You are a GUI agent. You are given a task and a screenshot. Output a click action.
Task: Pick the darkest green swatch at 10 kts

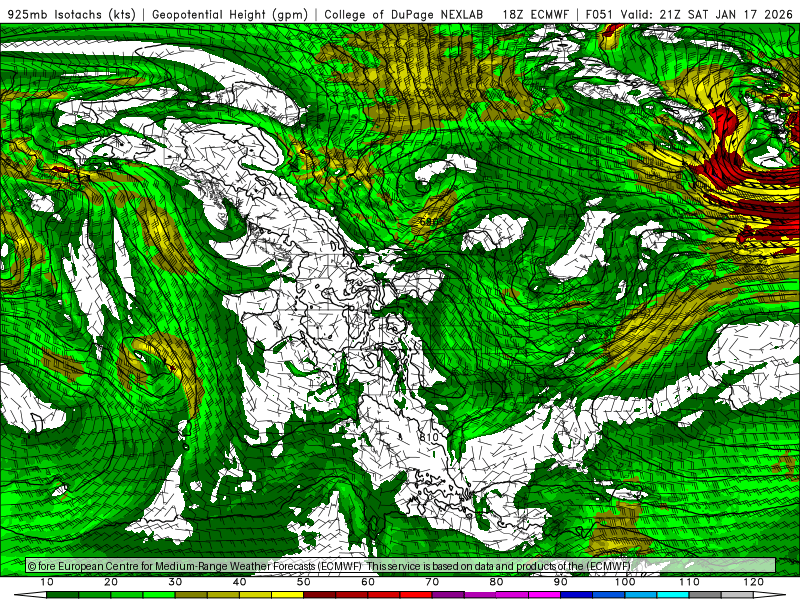coord(62,595)
